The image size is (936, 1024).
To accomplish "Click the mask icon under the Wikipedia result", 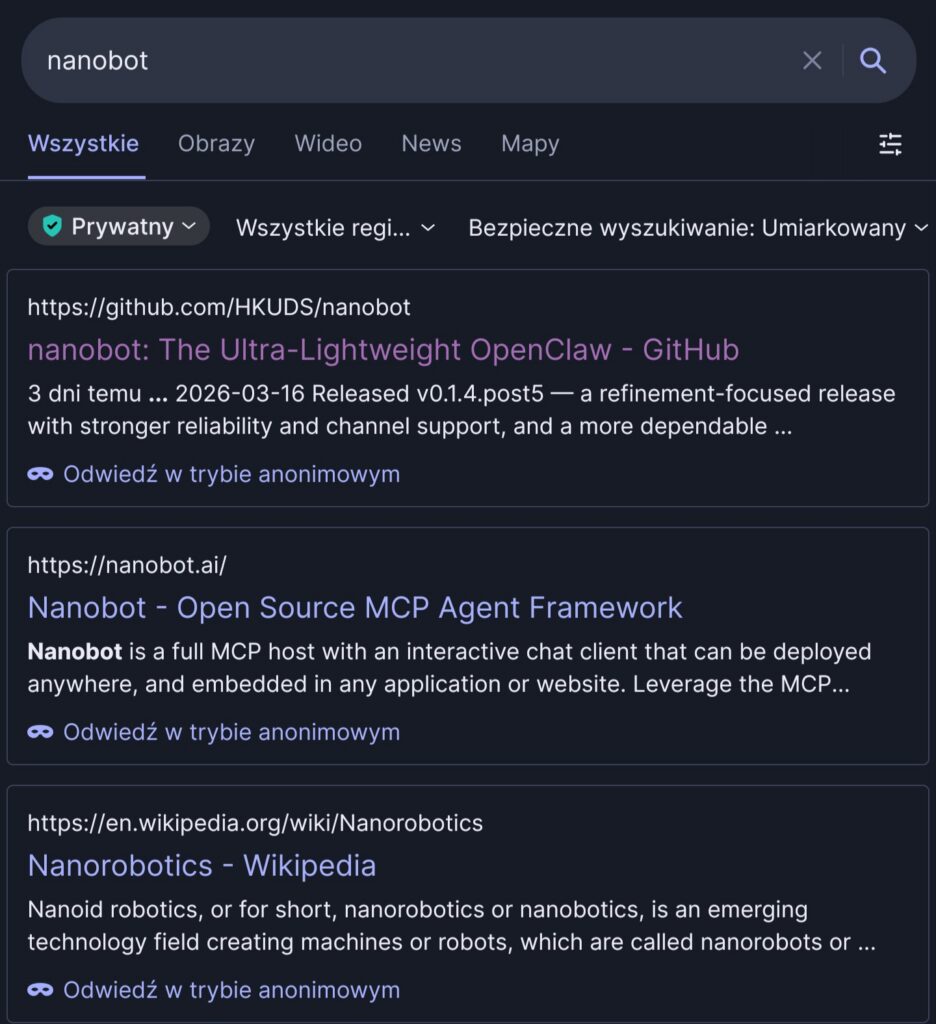I will click(x=40, y=990).
